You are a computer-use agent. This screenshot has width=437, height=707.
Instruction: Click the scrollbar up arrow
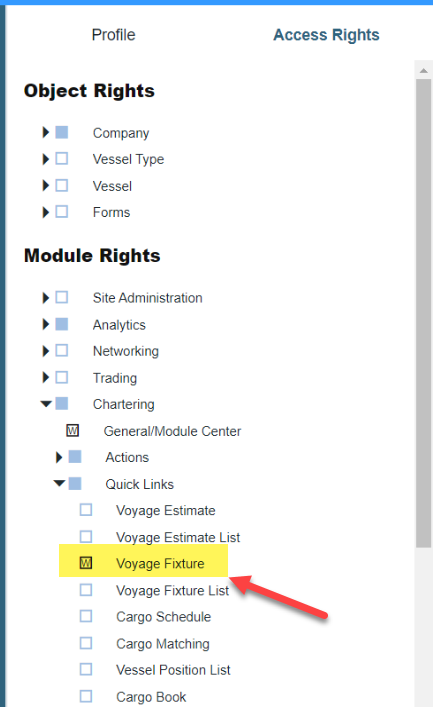coord(423,70)
